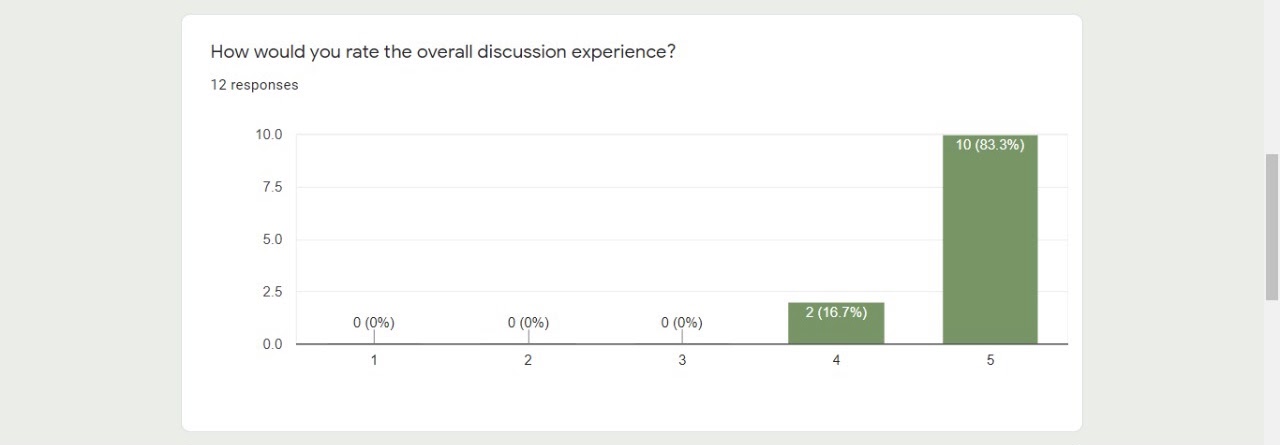Image resolution: width=1280 pixels, height=445 pixels.
Task: Click the "0 (0%)" label above rating 3
Action: (x=682, y=323)
